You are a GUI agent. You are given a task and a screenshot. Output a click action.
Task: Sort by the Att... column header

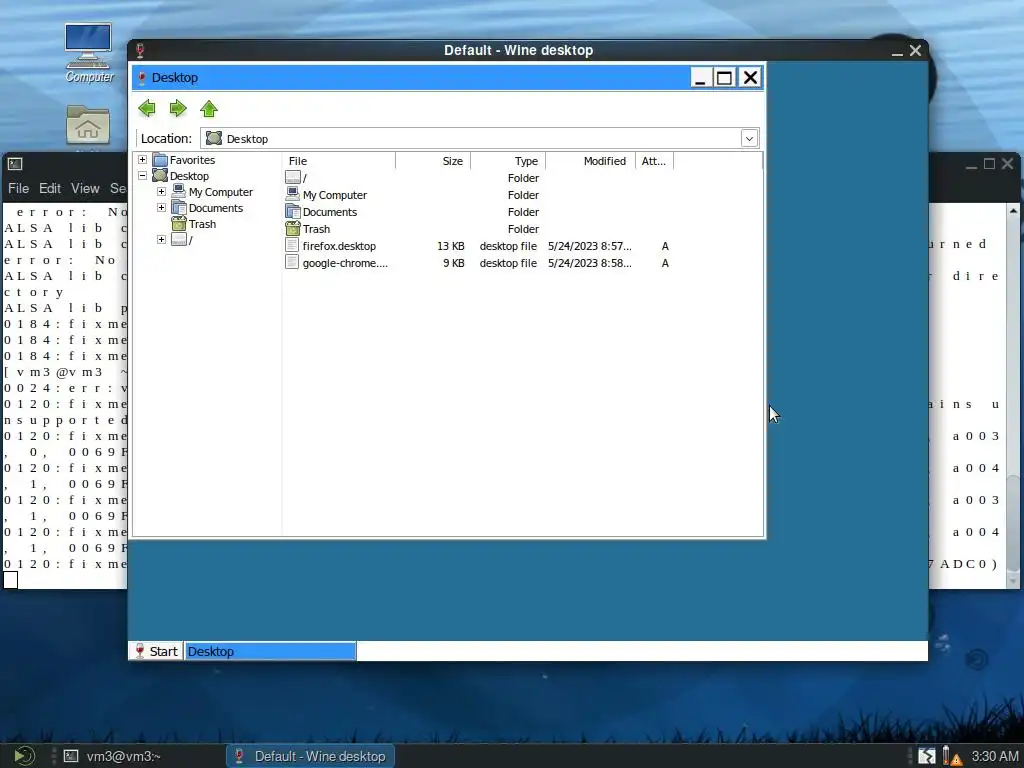click(x=654, y=161)
